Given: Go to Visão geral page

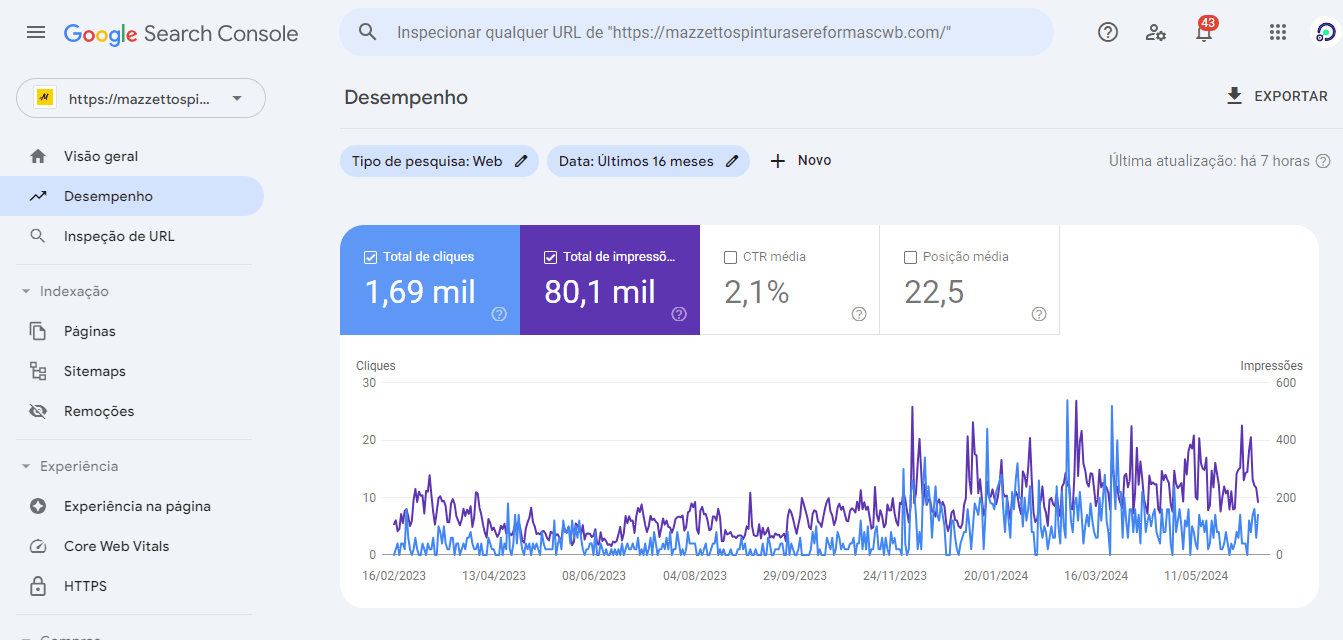Looking at the screenshot, I should pos(101,156).
